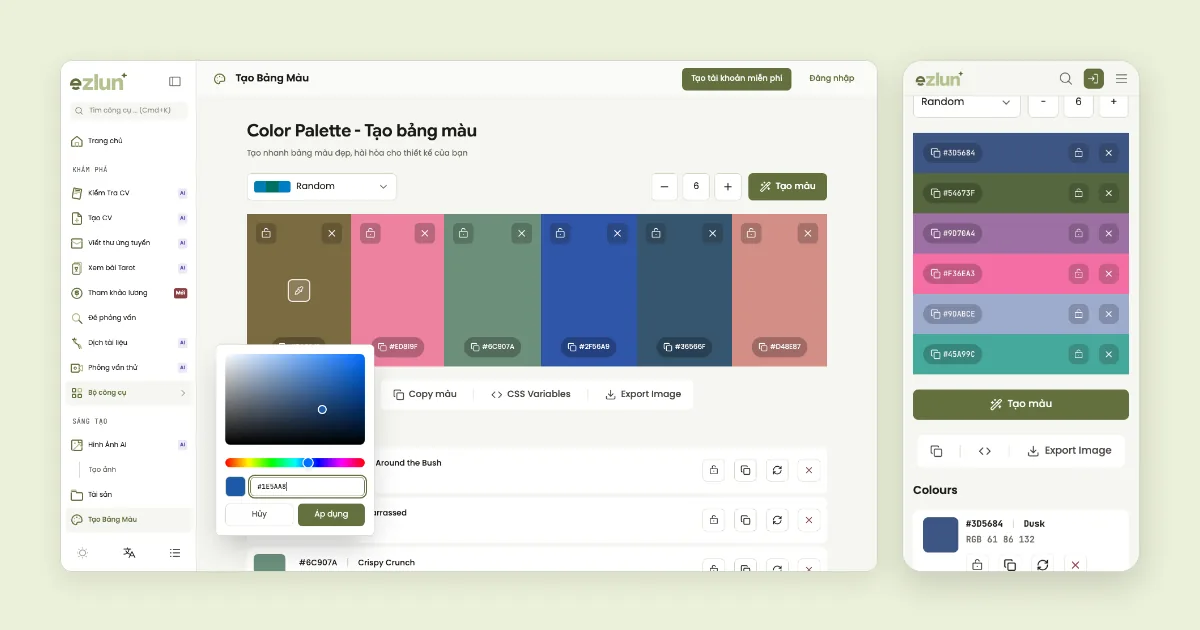The width and height of the screenshot is (1200, 630).
Task: Click the hex input field #1E5AA8
Action: point(307,487)
